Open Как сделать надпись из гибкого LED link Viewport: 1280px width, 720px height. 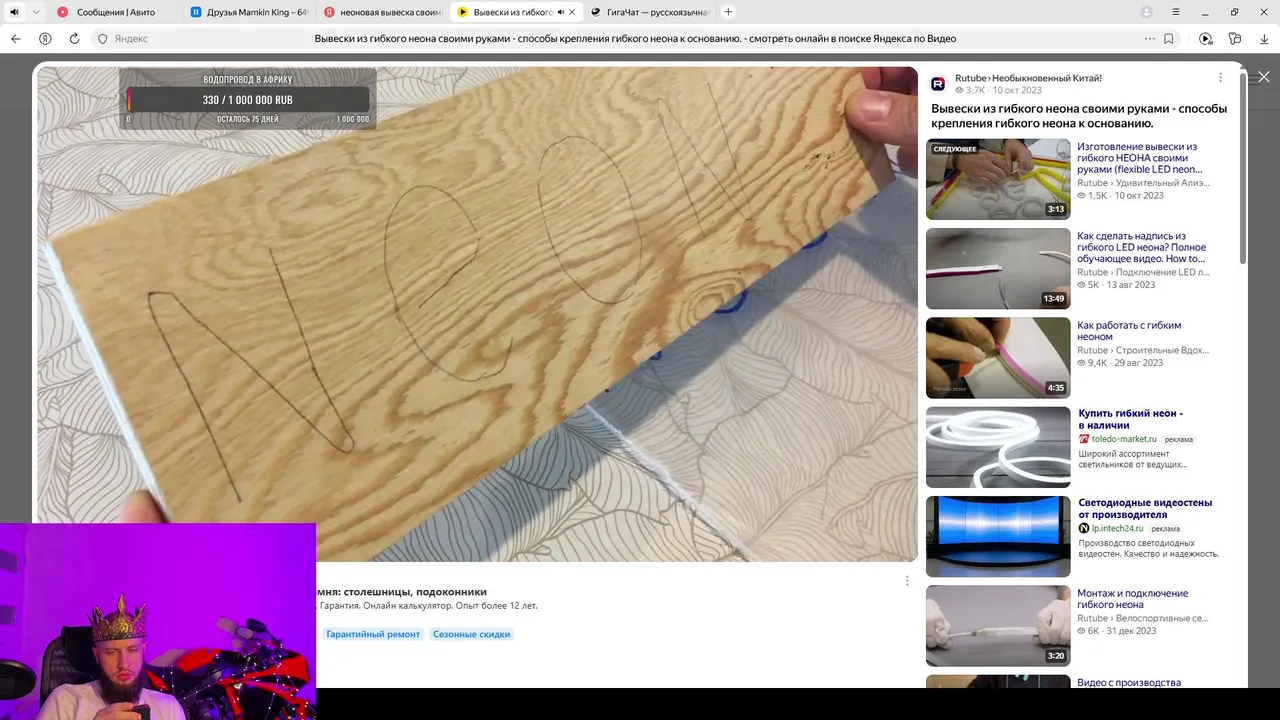pyautogui.click(x=1141, y=247)
